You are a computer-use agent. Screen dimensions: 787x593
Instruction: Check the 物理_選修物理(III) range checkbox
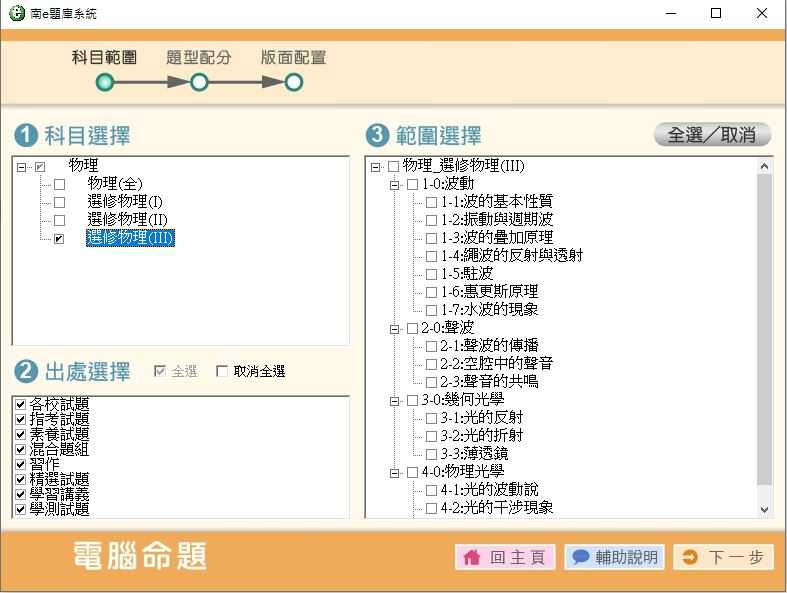point(394,166)
